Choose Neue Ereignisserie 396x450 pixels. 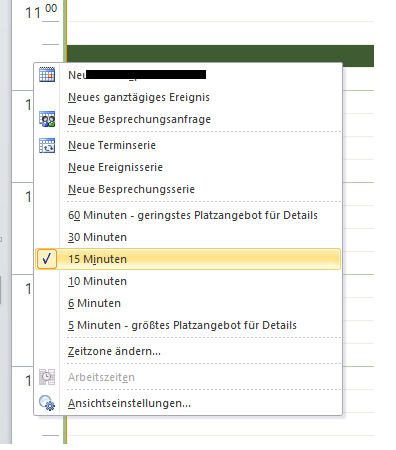pyautogui.click(x=188, y=167)
